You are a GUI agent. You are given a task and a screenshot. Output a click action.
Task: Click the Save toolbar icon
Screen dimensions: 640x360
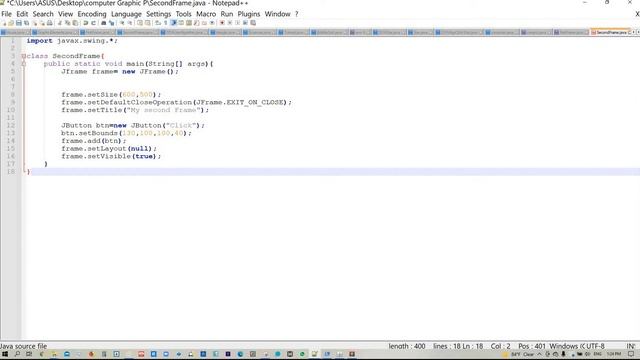point(19,23)
